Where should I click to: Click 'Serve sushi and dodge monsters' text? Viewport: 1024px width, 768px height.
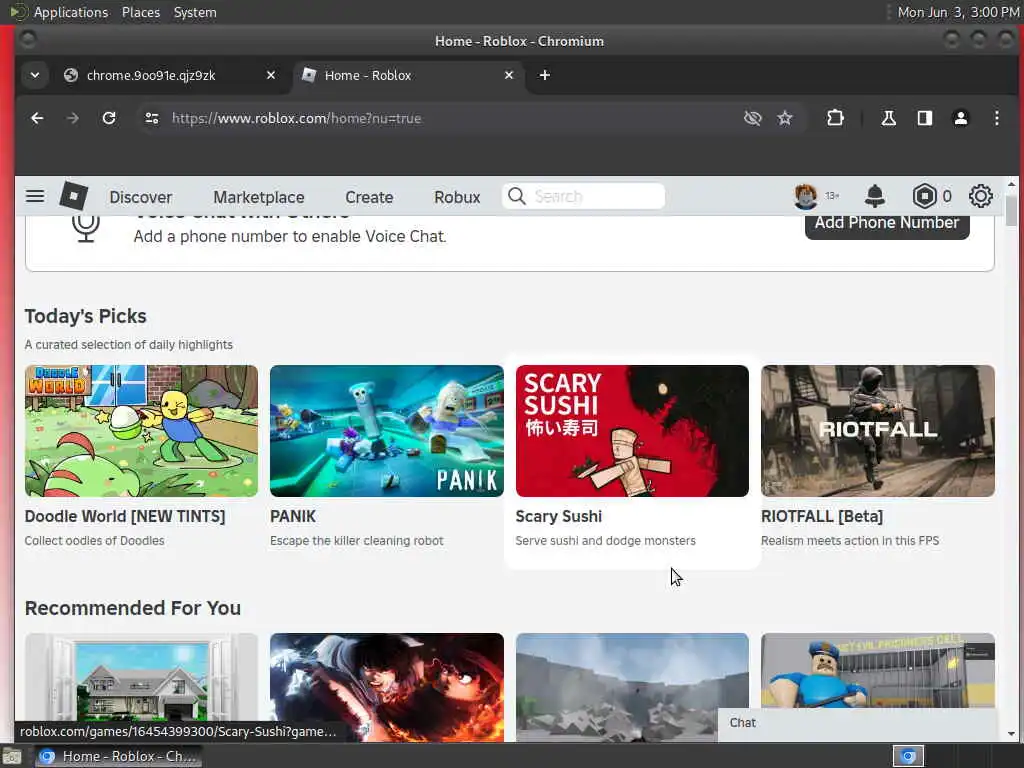click(x=605, y=541)
